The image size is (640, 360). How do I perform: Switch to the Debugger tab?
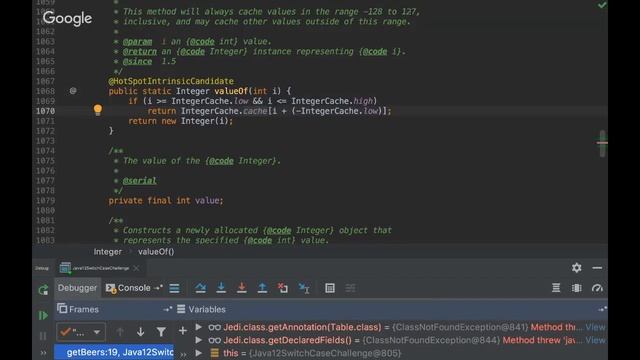(x=77, y=288)
